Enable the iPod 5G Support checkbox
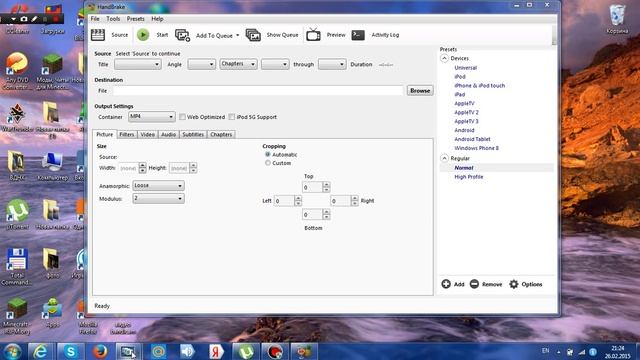 pyautogui.click(x=231, y=117)
